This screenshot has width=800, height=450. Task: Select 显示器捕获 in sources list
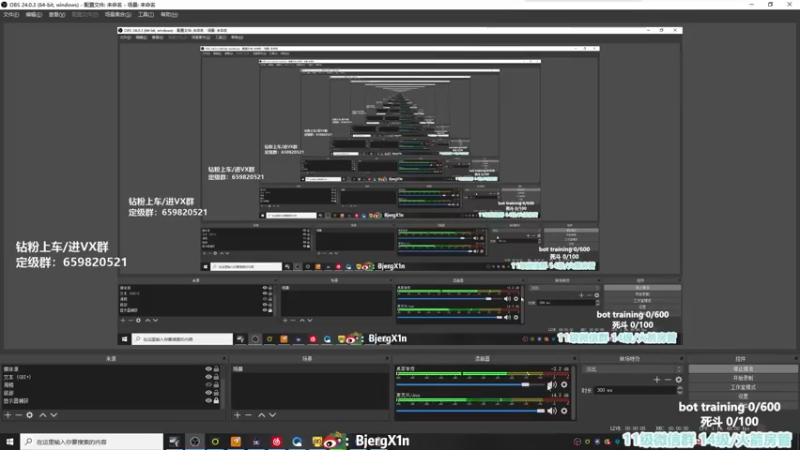pos(102,401)
